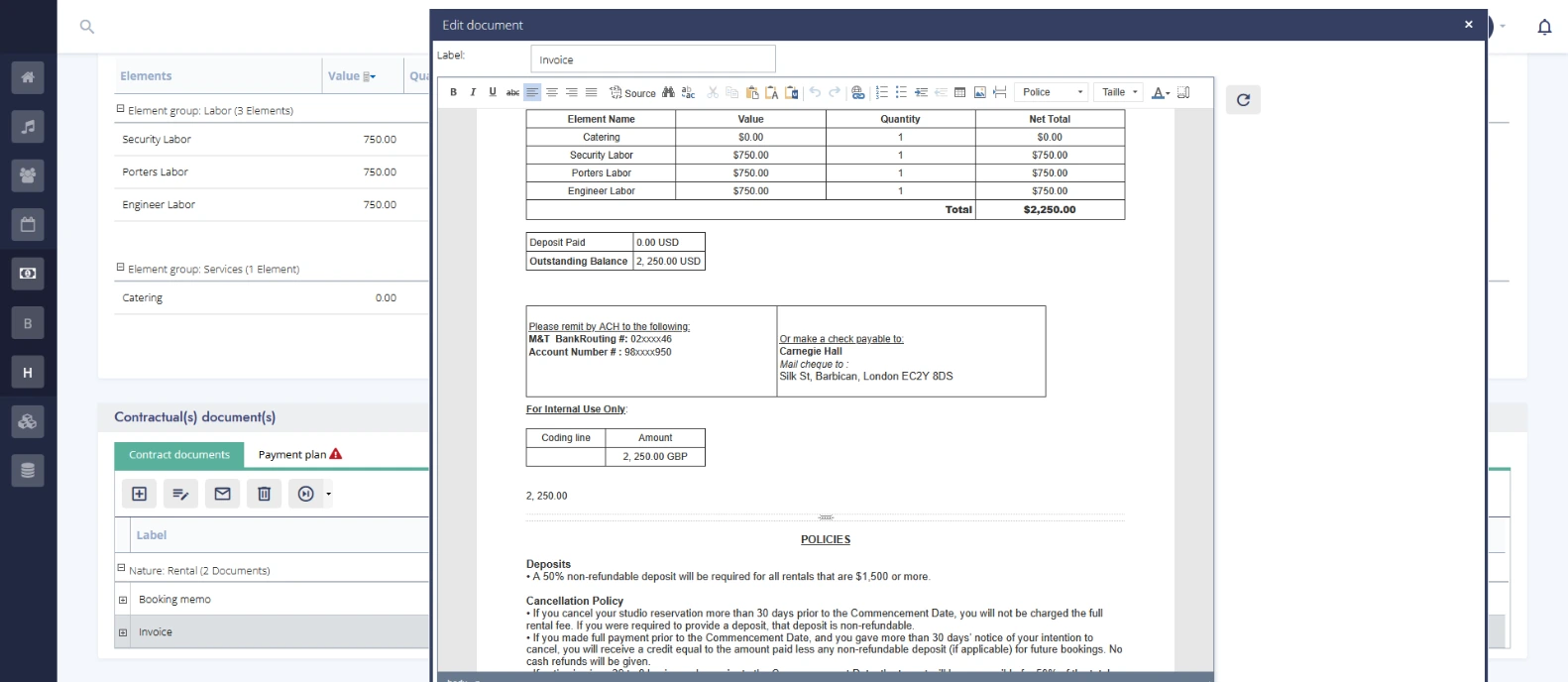Toggle underline formatting in the editor toolbar
Image resolution: width=1568 pixels, height=682 pixels.
493,92
